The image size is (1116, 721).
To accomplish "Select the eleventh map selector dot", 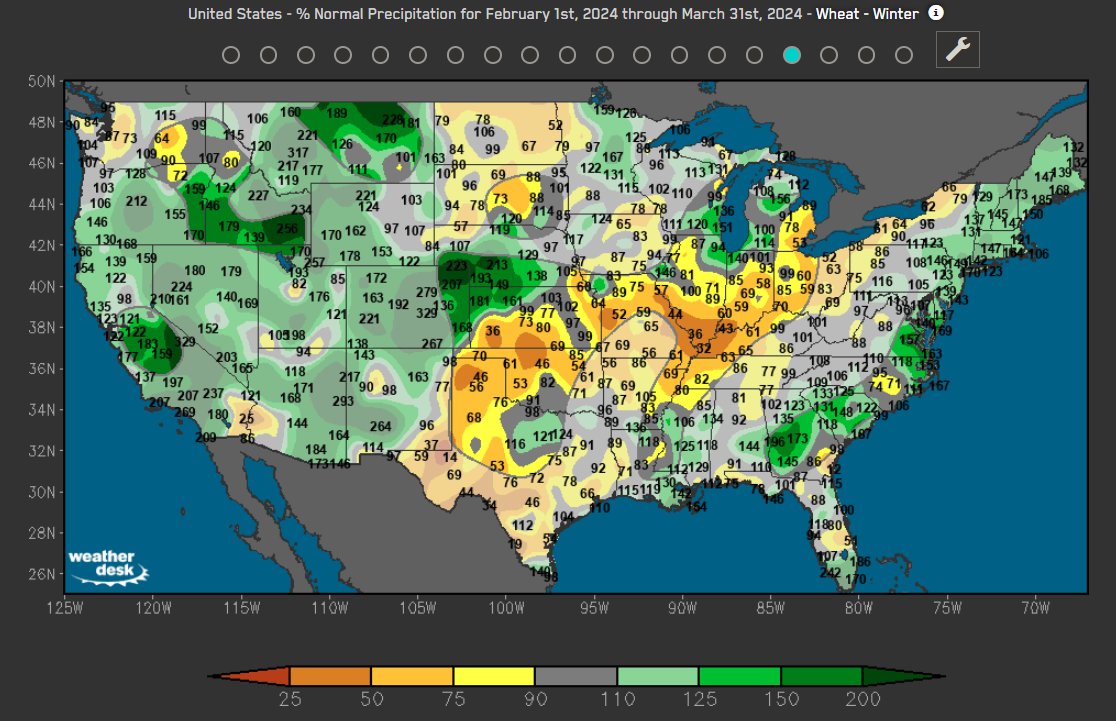I will pyautogui.click(x=605, y=55).
